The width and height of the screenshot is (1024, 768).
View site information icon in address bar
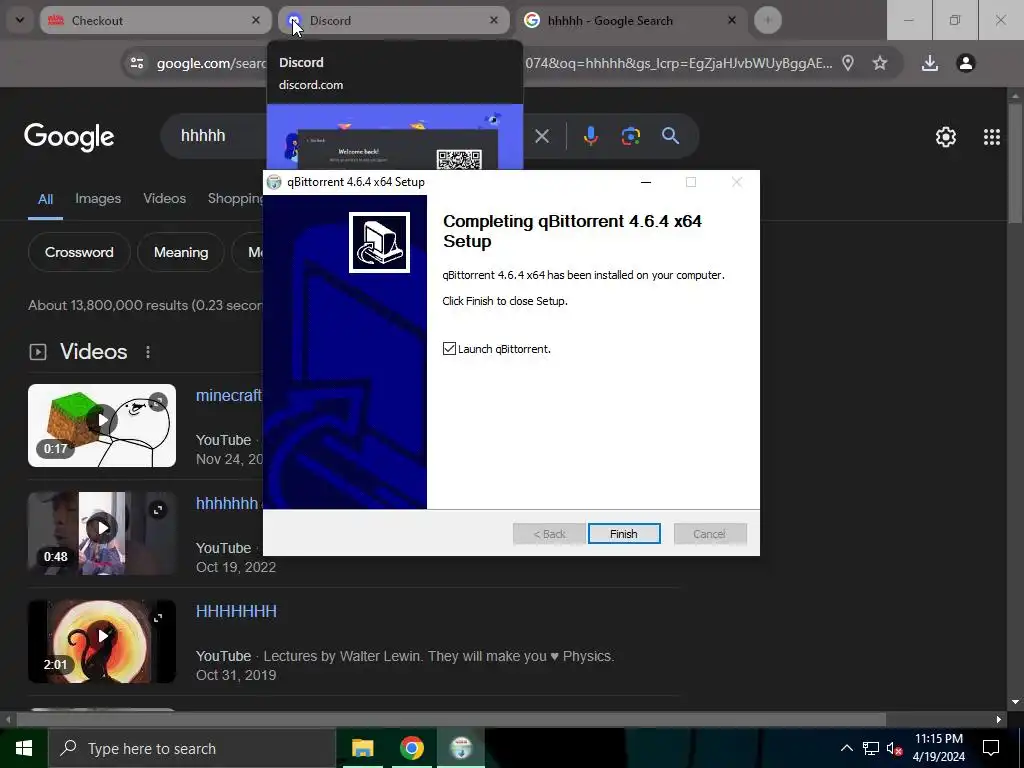coord(137,63)
